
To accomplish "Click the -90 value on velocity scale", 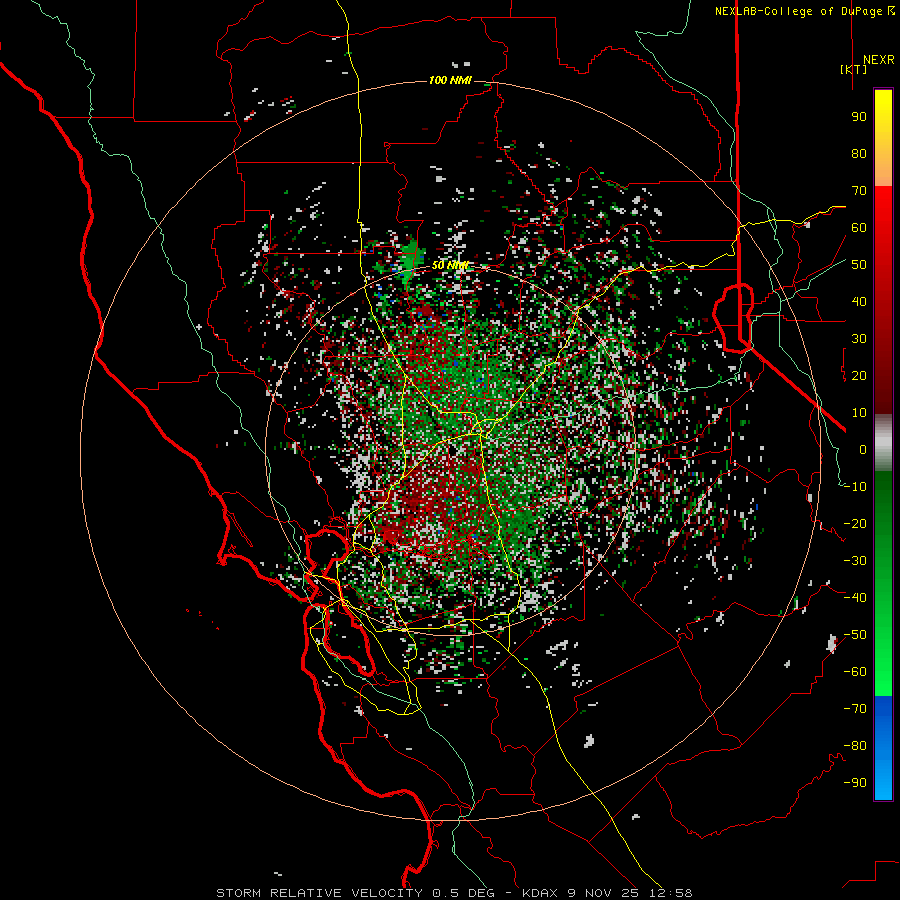I will coord(855,783).
